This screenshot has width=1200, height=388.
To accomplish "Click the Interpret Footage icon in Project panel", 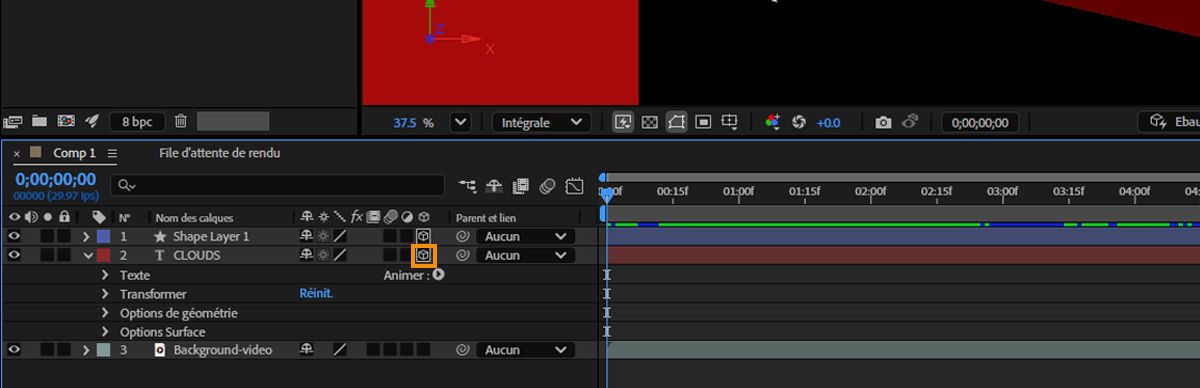I will pos(14,121).
